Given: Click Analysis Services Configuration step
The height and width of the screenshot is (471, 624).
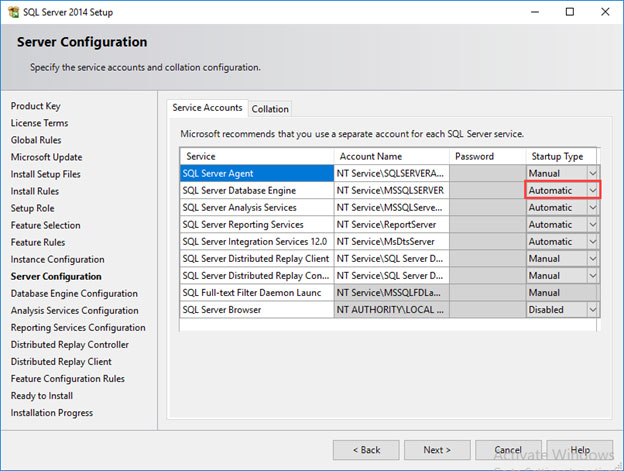Looking at the screenshot, I should point(74,311).
